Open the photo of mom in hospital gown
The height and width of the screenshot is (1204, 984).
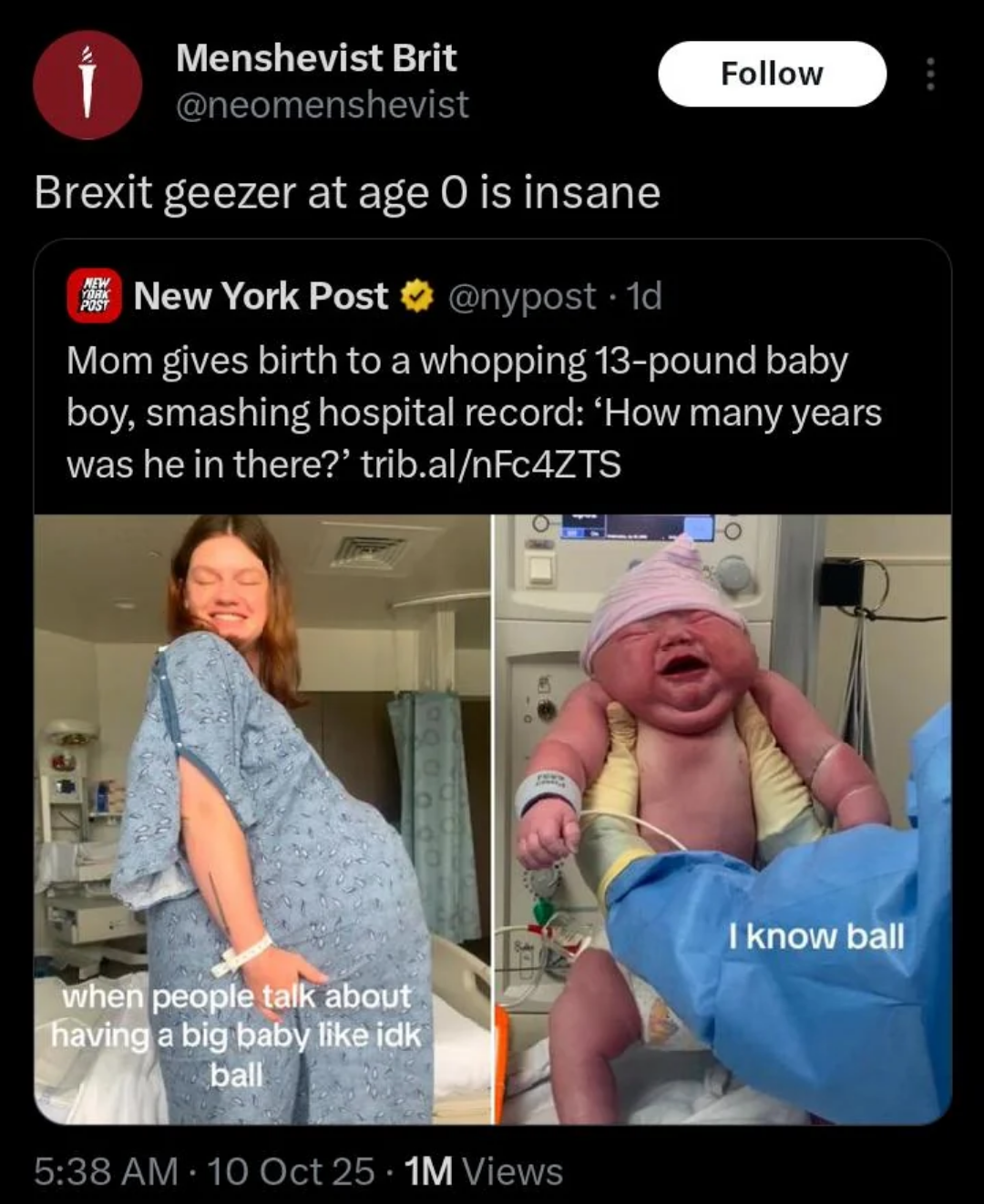pos(262,774)
